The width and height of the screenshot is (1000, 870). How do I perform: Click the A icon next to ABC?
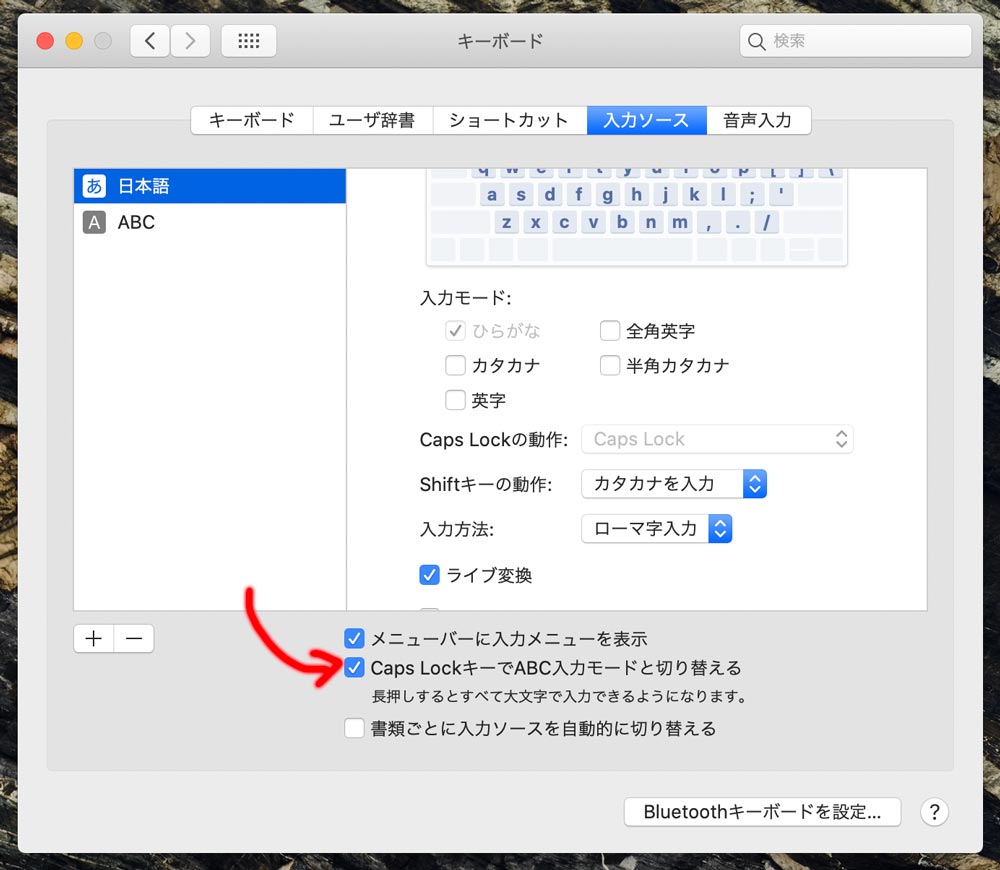coord(94,223)
